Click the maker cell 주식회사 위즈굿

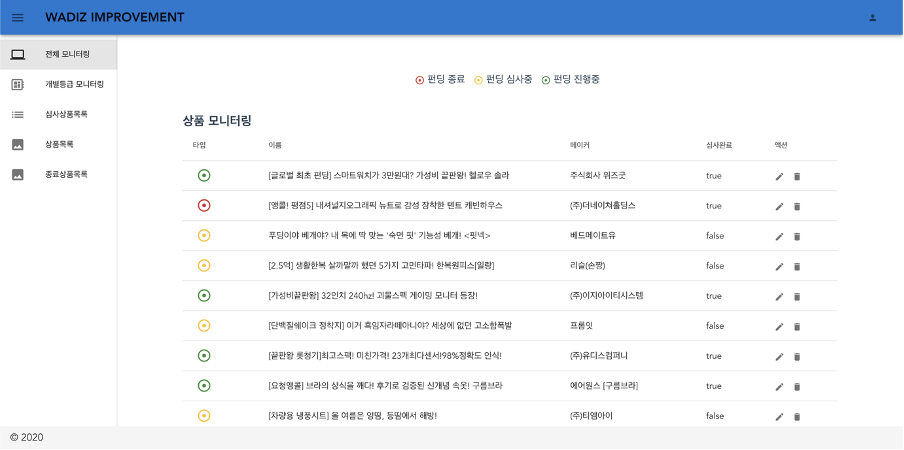pyautogui.click(x=597, y=176)
